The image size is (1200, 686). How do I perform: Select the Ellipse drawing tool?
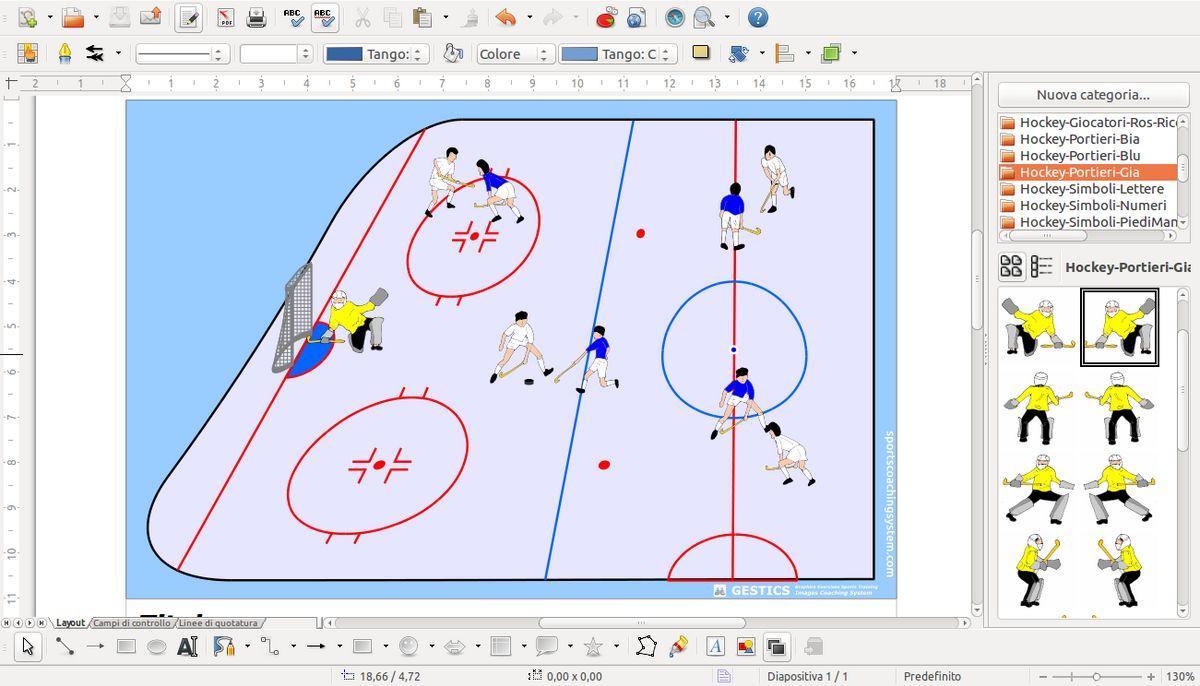pos(156,647)
